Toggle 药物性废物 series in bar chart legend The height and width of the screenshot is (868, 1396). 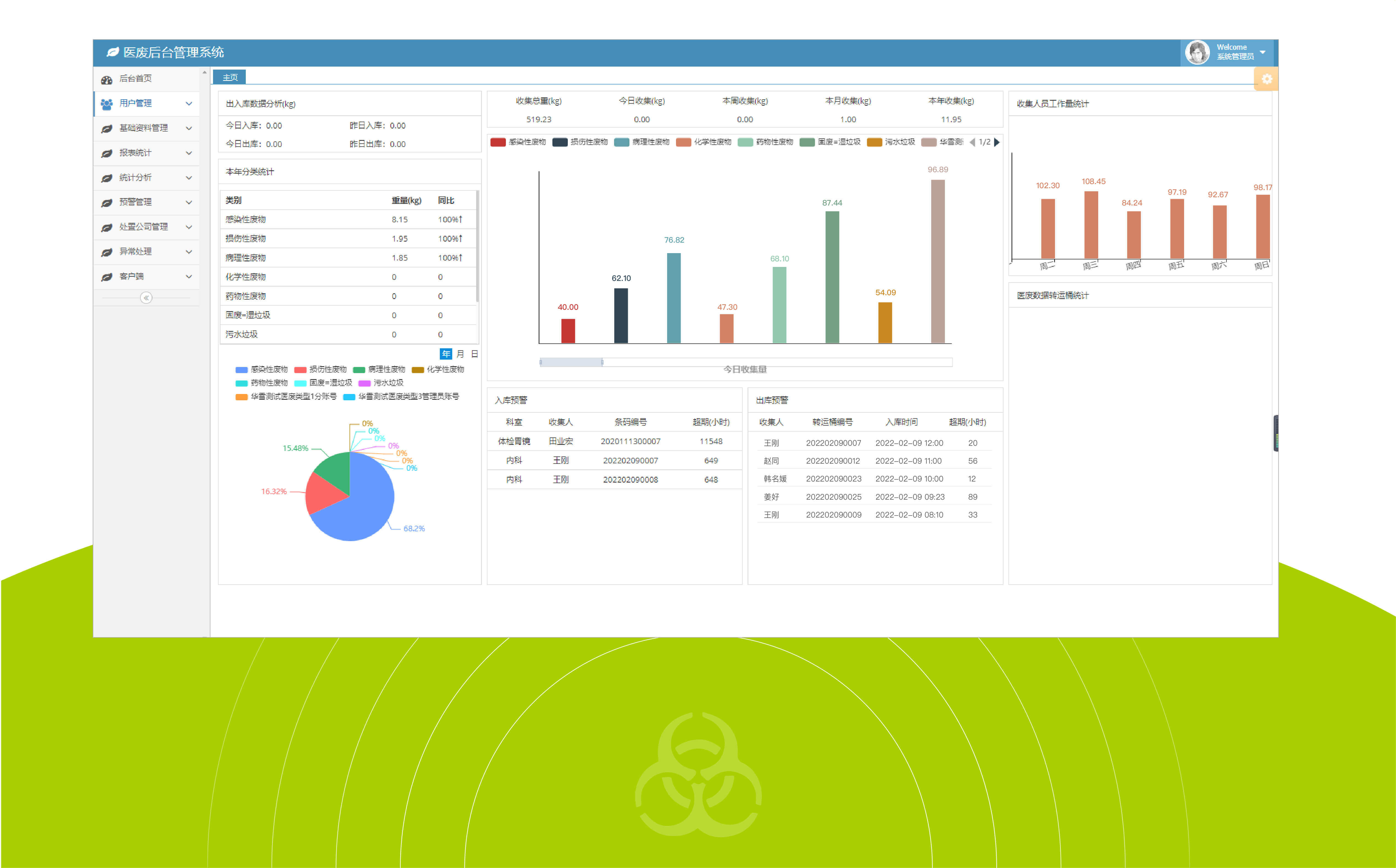point(765,142)
